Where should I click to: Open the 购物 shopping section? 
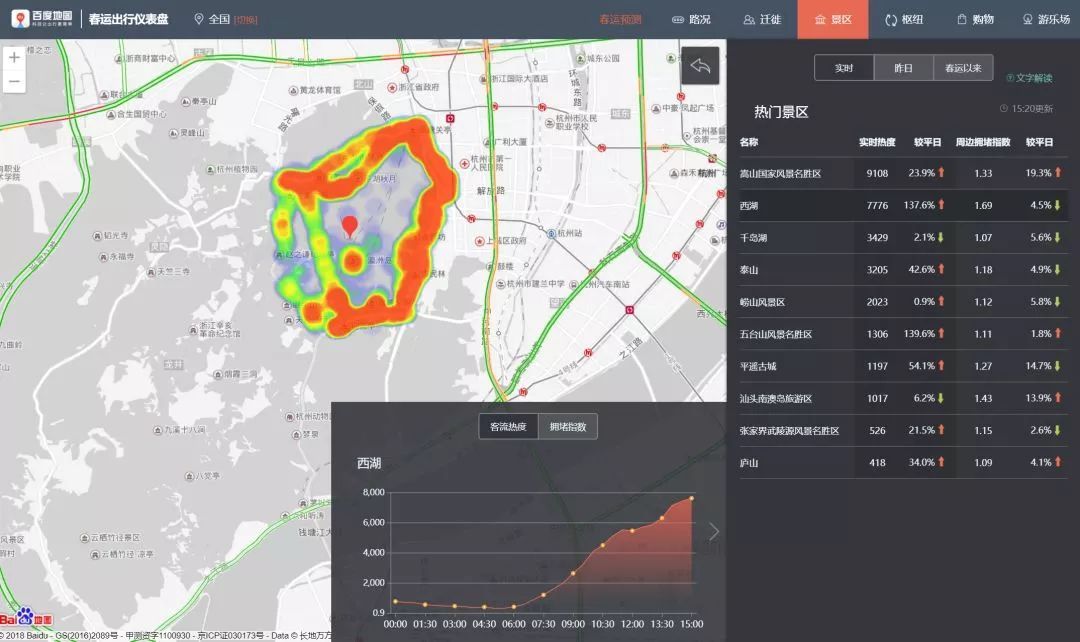(x=975, y=19)
